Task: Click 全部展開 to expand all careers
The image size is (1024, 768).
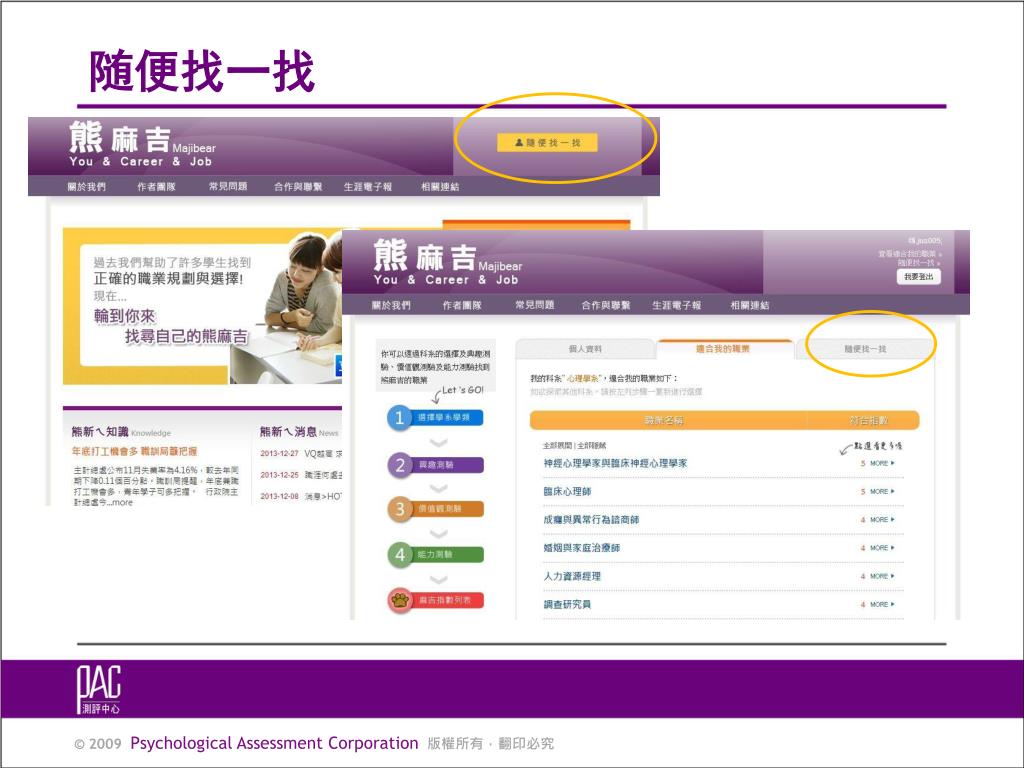Action: [557, 445]
